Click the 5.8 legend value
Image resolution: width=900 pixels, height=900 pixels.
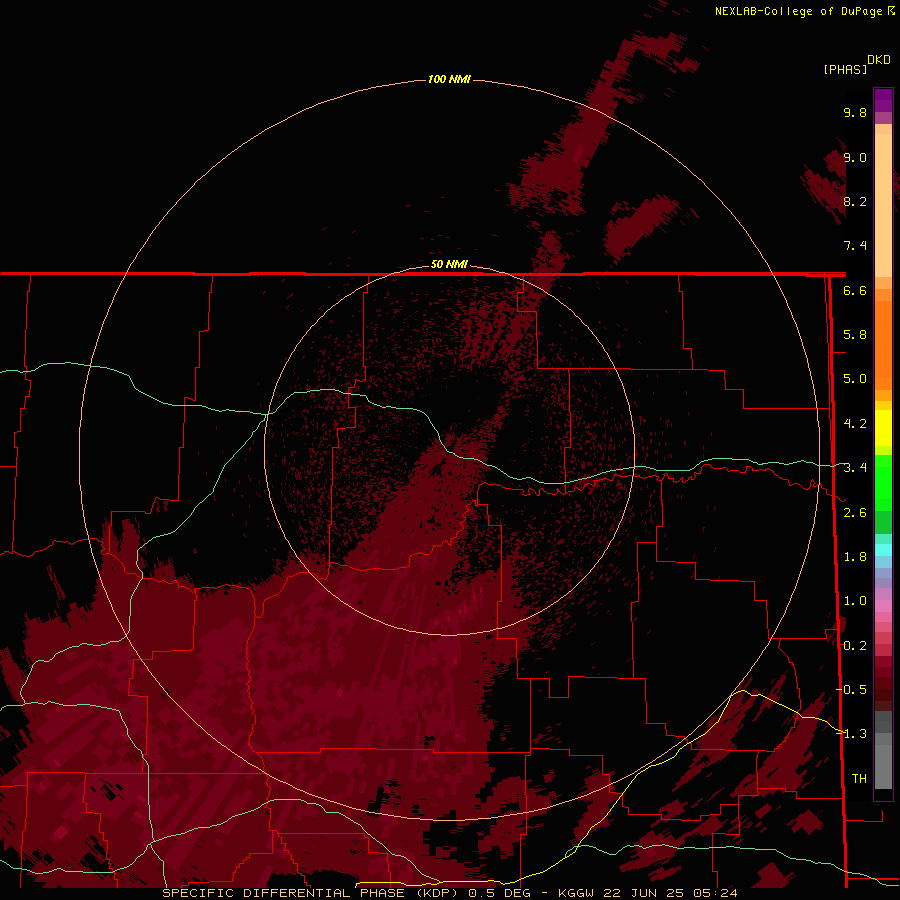click(x=855, y=335)
